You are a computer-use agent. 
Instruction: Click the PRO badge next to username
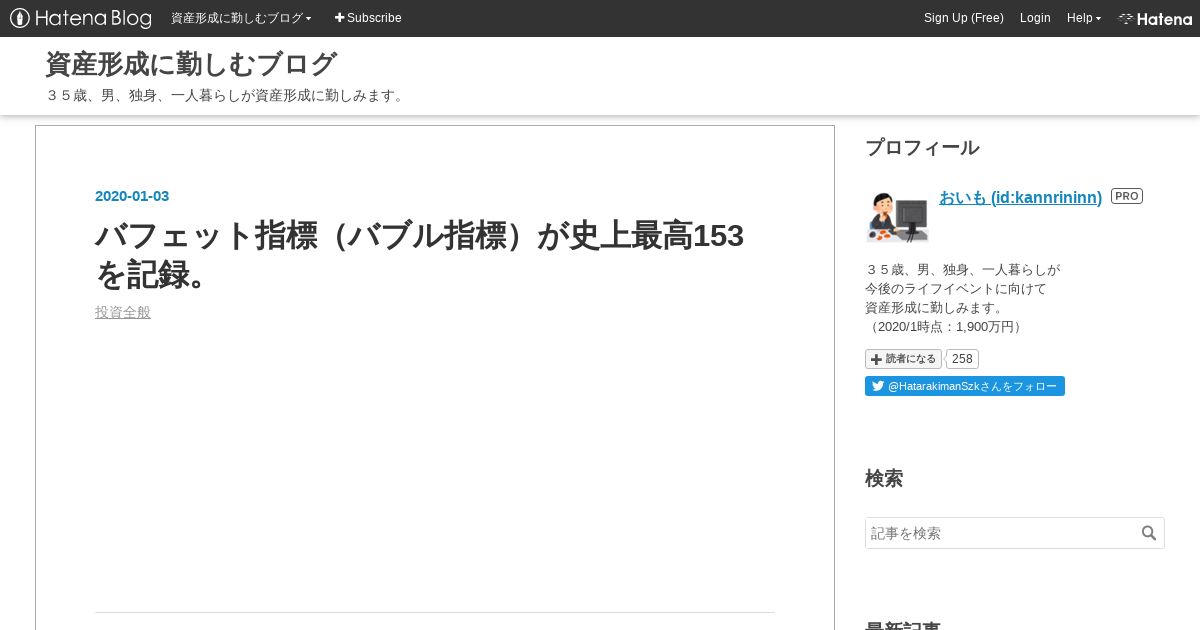(1127, 196)
